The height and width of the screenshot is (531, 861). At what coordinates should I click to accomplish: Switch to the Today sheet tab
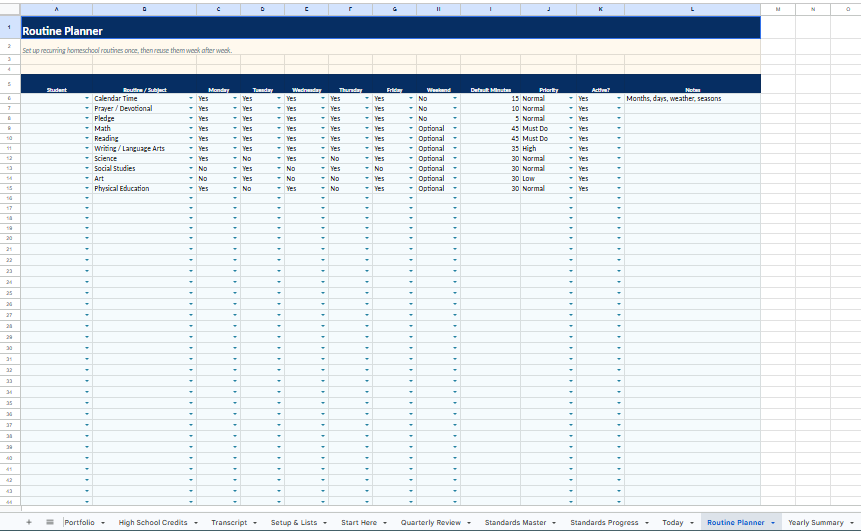coord(673,522)
